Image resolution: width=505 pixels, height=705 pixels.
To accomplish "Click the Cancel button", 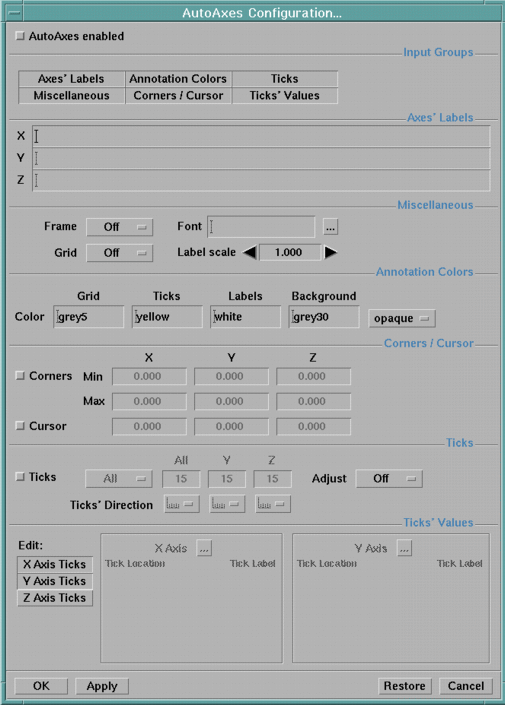I will (466, 686).
